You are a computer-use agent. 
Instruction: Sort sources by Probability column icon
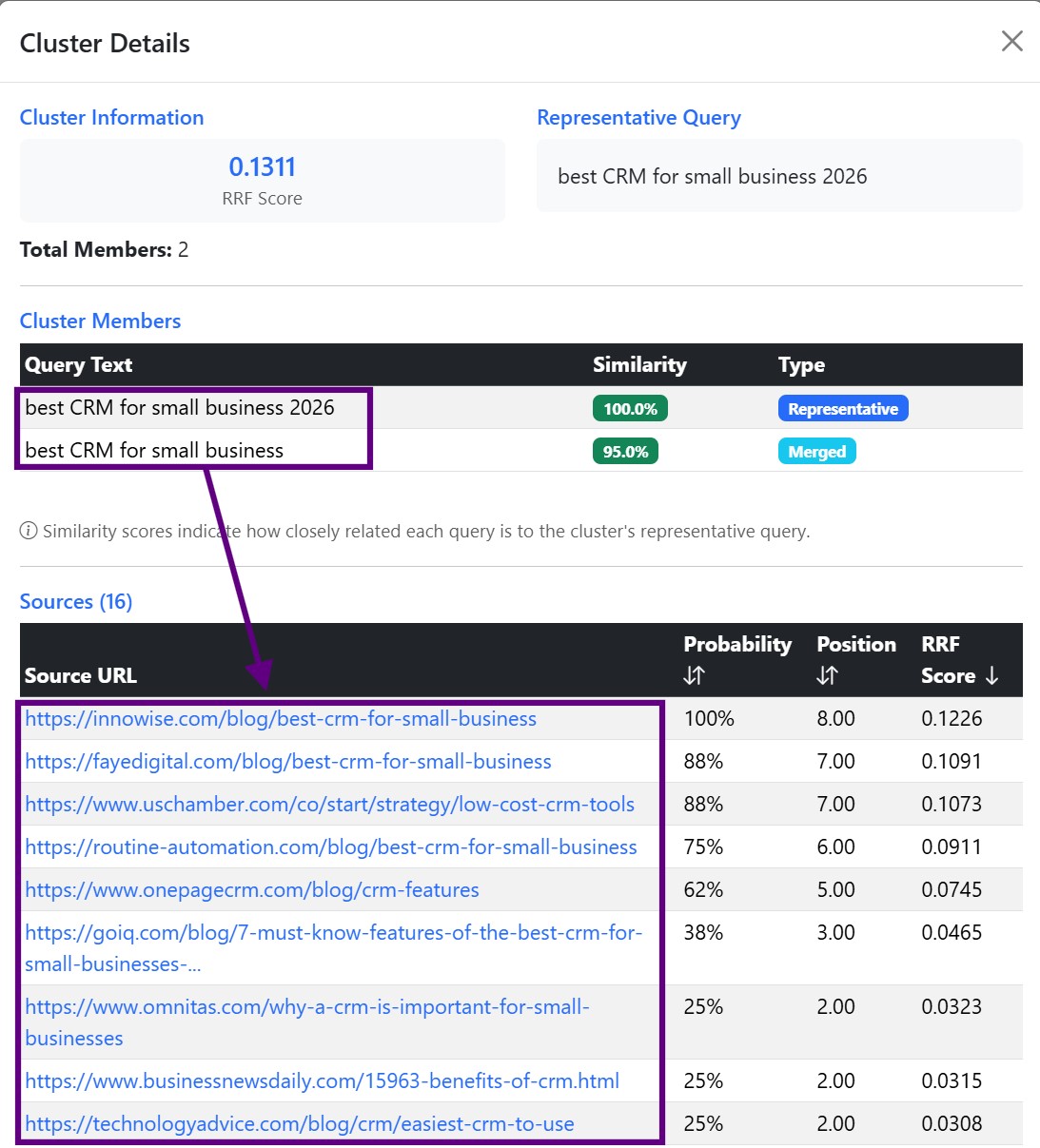[x=694, y=675]
